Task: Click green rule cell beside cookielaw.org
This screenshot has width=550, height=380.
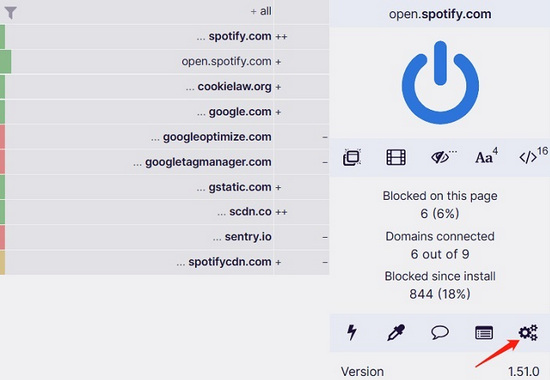Action: [2, 87]
